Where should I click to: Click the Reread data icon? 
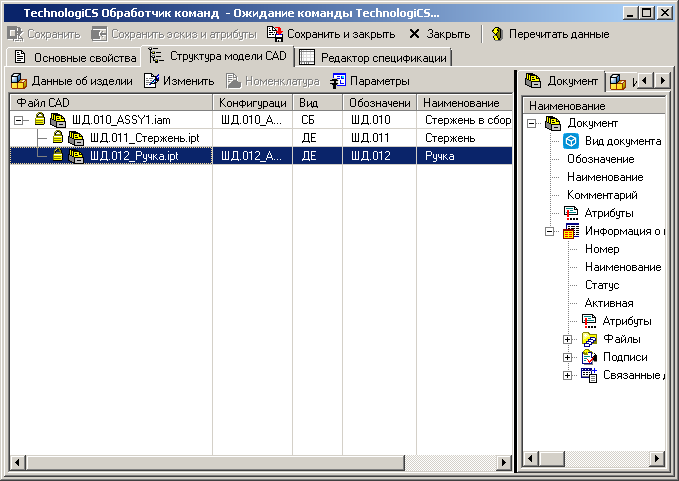[497, 34]
